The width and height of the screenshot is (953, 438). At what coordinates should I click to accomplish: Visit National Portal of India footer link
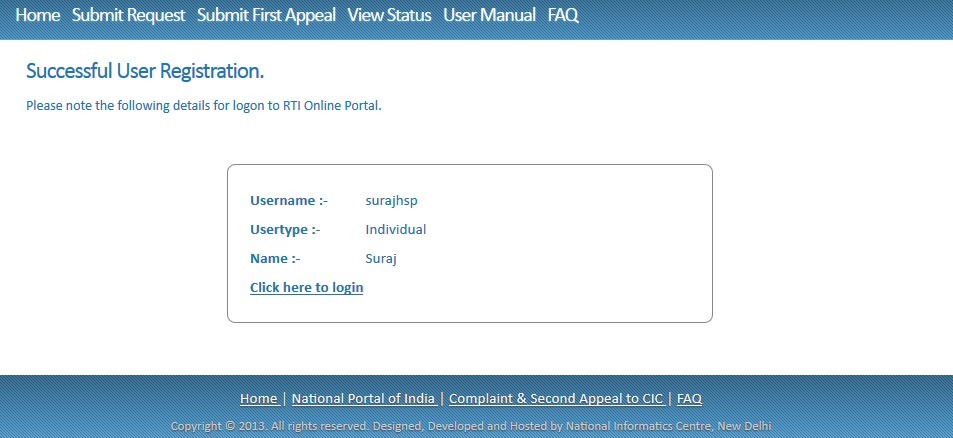click(x=363, y=399)
